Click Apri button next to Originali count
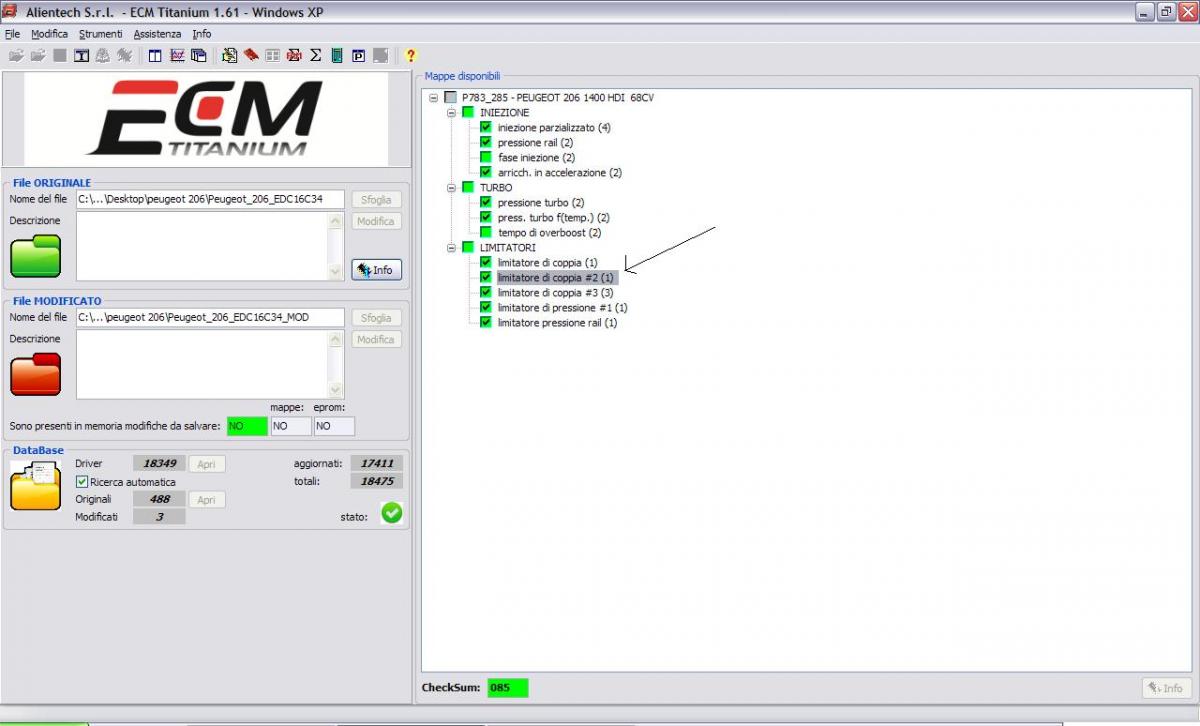The image size is (1200, 726). 206,500
